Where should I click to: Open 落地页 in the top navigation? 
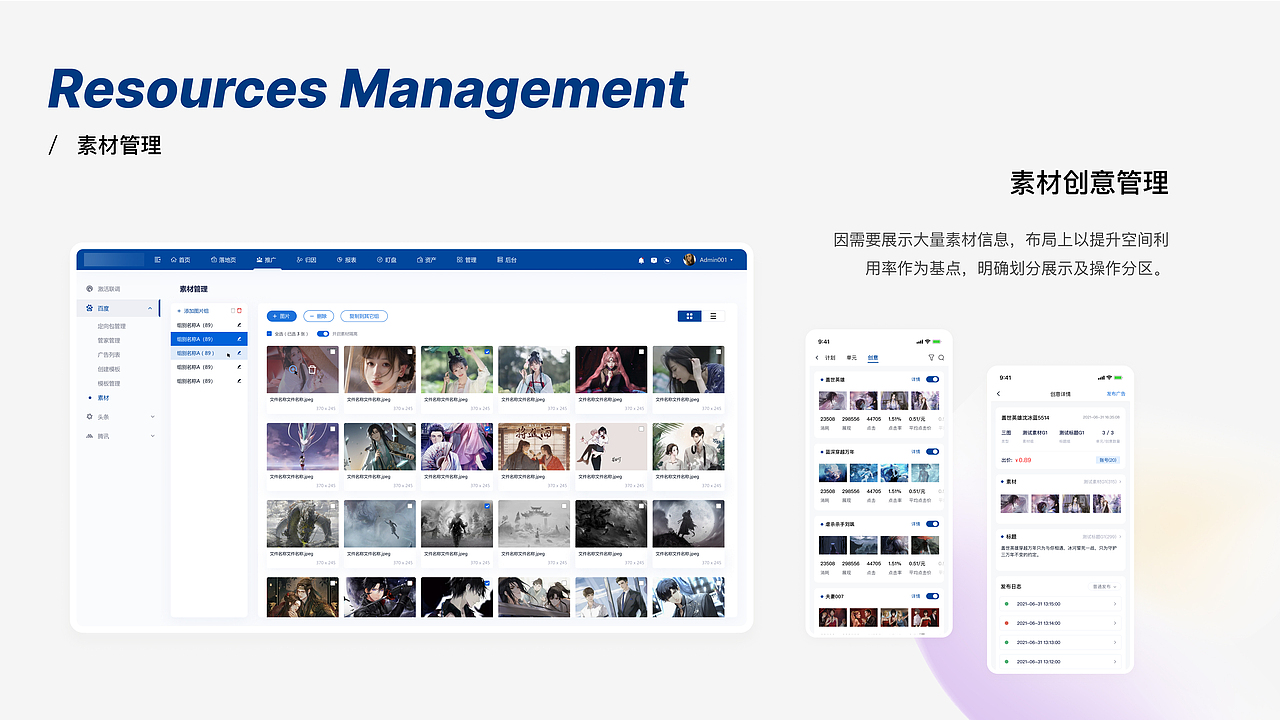(x=223, y=260)
